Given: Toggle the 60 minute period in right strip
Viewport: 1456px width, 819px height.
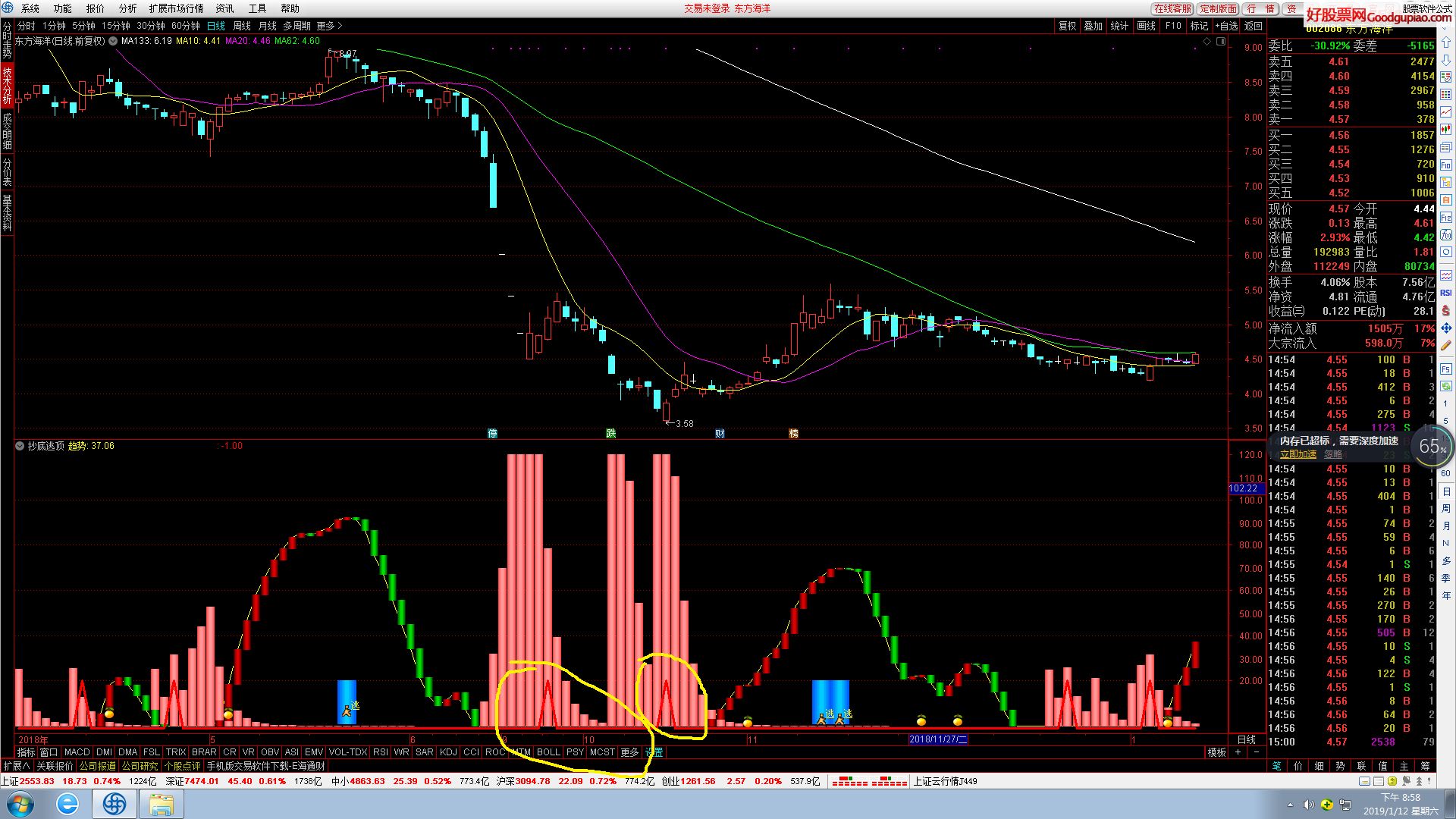Looking at the screenshot, I should coord(1446,474).
